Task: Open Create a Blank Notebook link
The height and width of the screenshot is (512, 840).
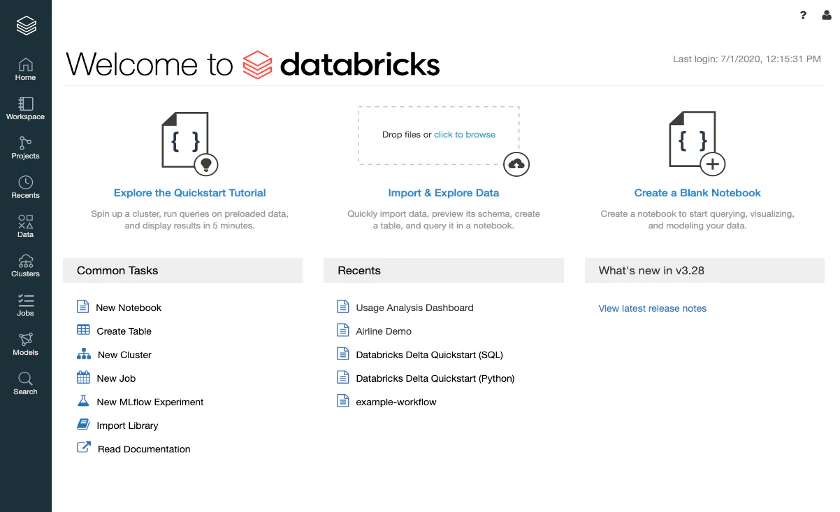Action: pos(697,193)
